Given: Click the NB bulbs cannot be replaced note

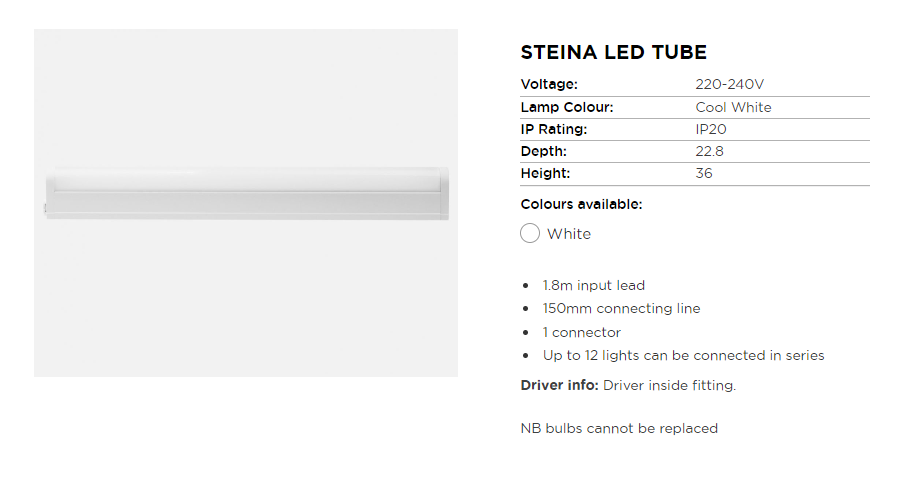Looking at the screenshot, I should [619, 428].
